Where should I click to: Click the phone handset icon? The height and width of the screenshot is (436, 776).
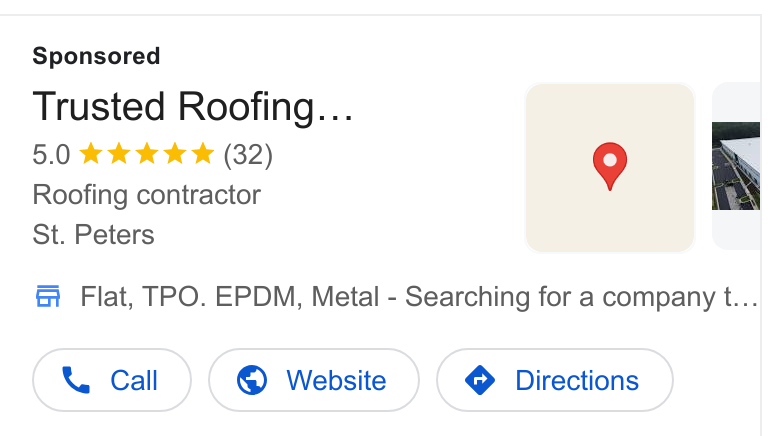[76, 380]
